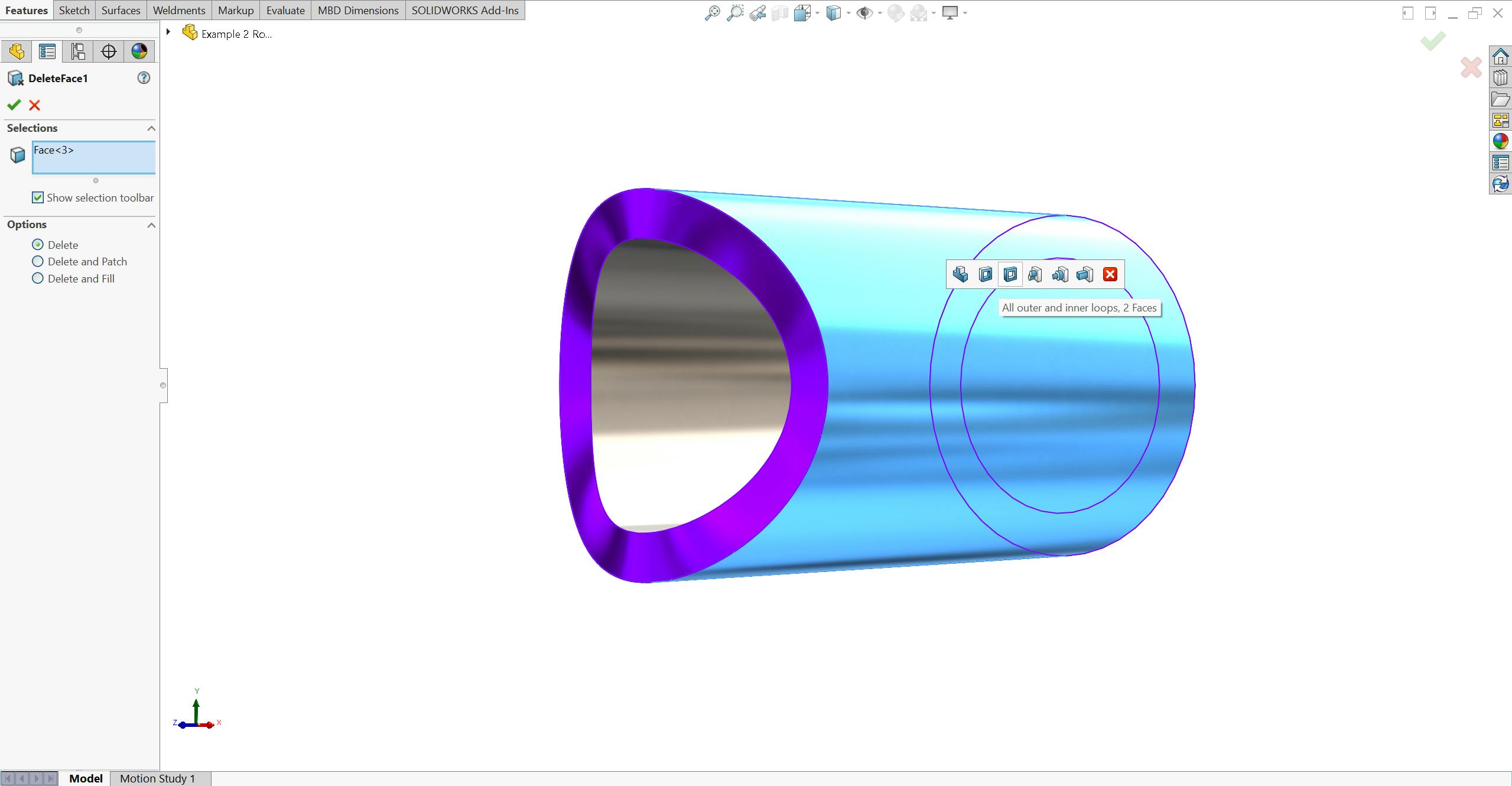Collapse the Options panel section

[x=152, y=224]
